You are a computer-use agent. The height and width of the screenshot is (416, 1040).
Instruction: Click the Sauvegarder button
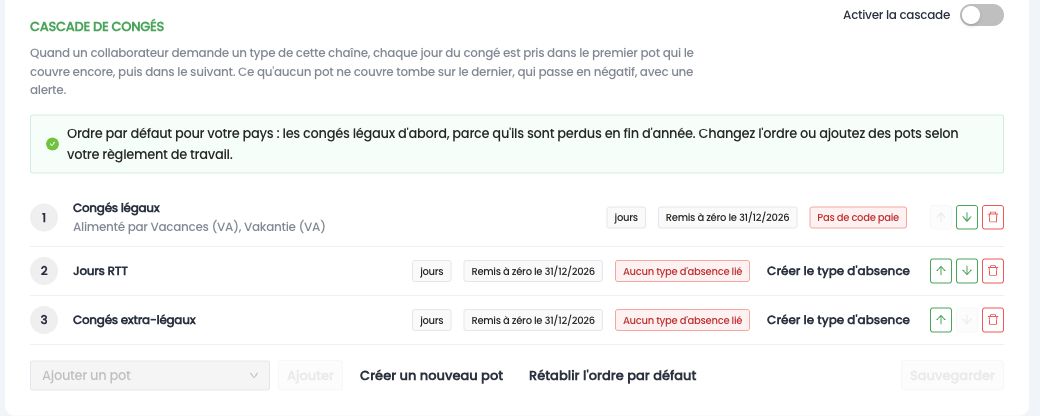click(x=952, y=376)
